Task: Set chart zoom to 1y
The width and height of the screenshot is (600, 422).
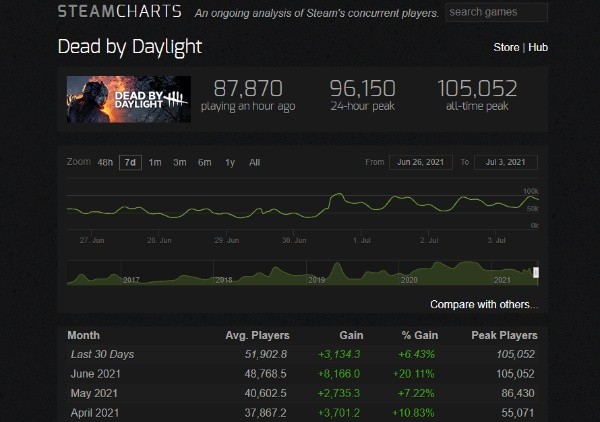Action: 230,163
